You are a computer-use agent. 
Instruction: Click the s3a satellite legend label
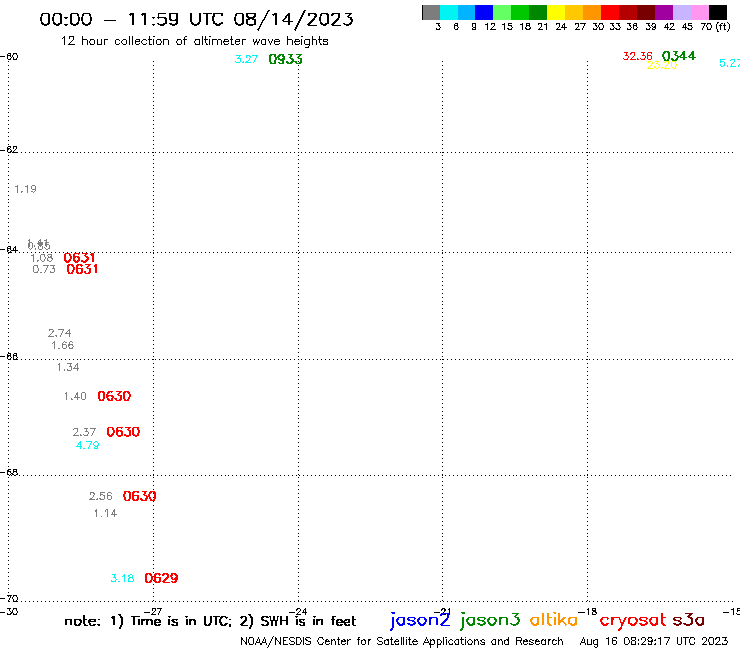click(x=689, y=620)
